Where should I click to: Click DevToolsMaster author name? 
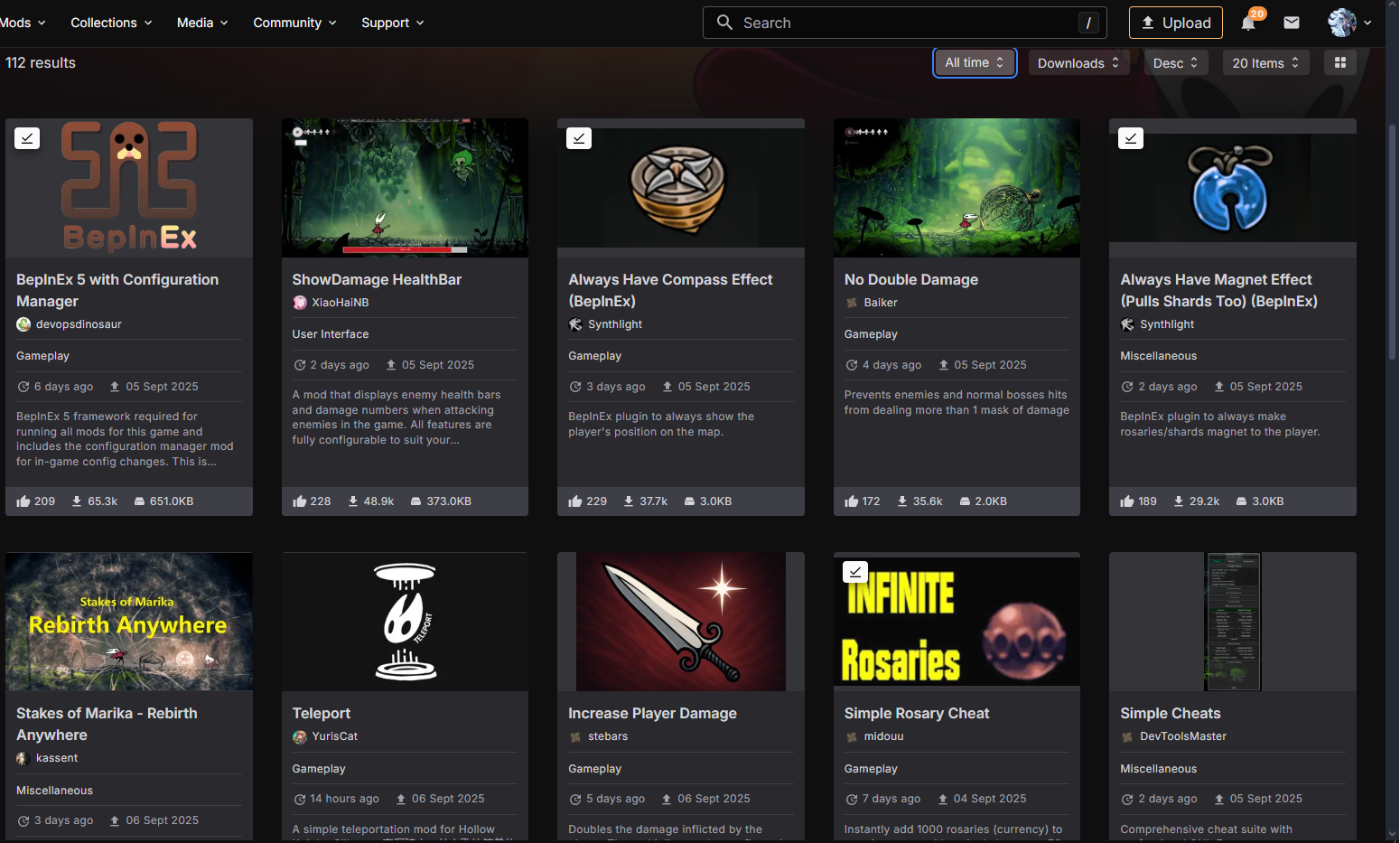[x=1183, y=736]
